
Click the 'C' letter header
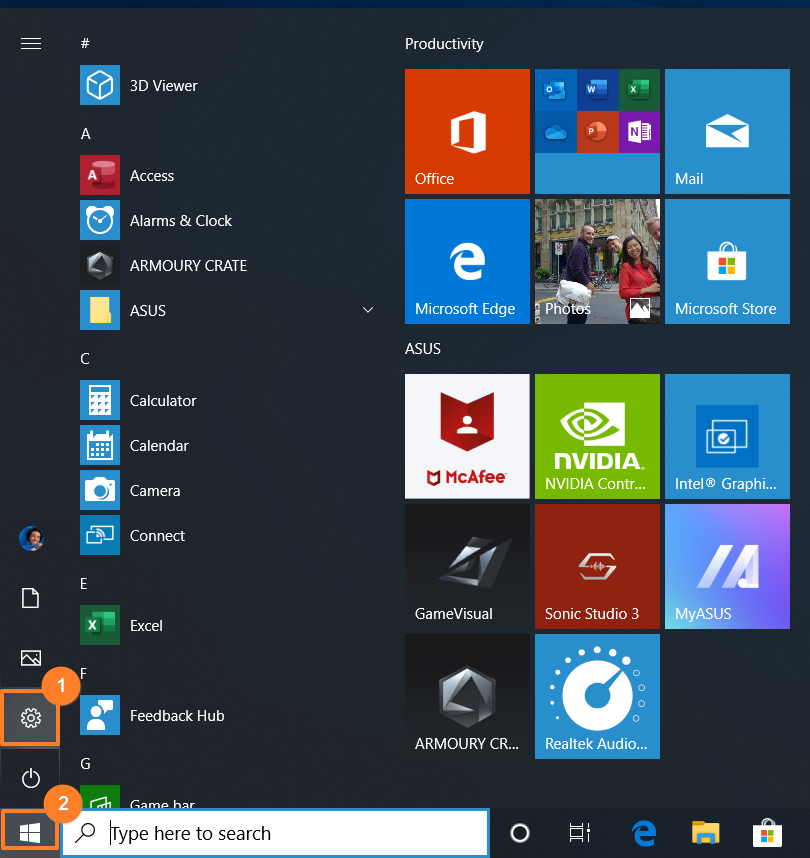click(x=85, y=358)
